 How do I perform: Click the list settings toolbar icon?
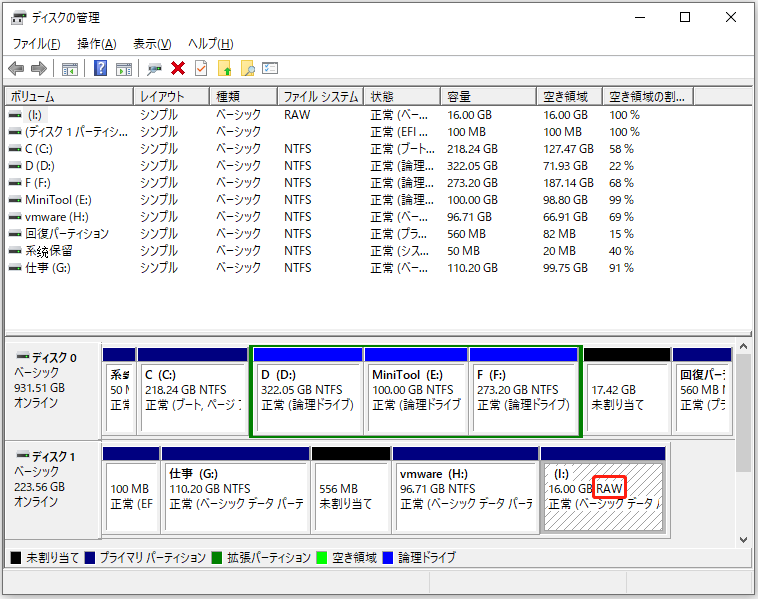coord(270,68)
